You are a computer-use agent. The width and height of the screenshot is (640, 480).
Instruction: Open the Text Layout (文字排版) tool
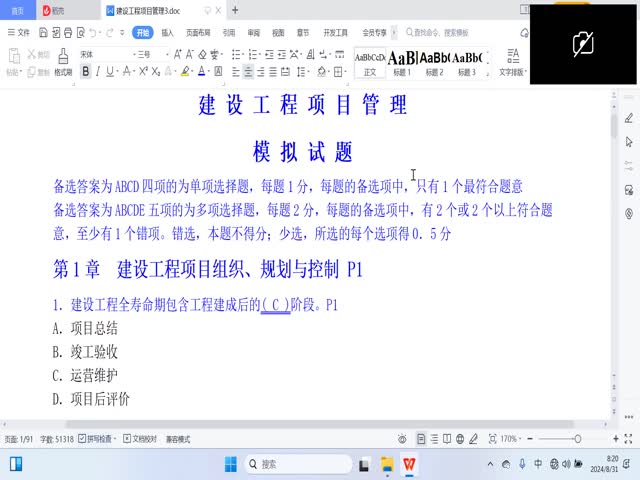click(x=513, y=62)
